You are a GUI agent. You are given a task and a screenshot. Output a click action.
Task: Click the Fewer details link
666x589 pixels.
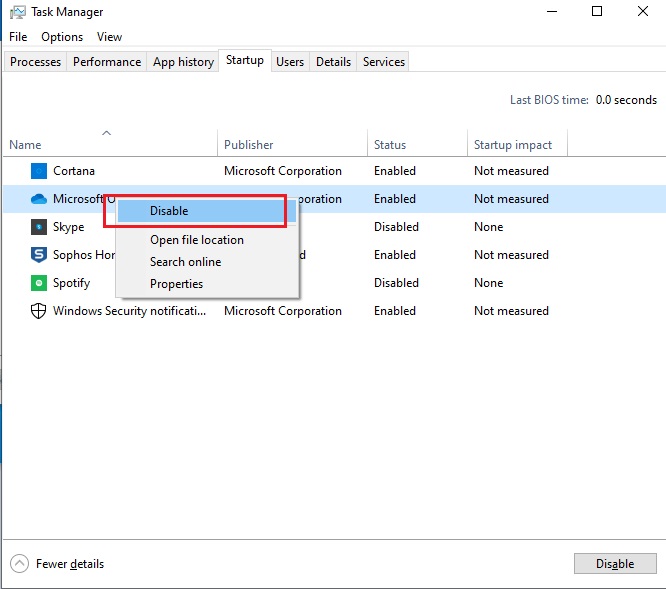coord(70,564)
